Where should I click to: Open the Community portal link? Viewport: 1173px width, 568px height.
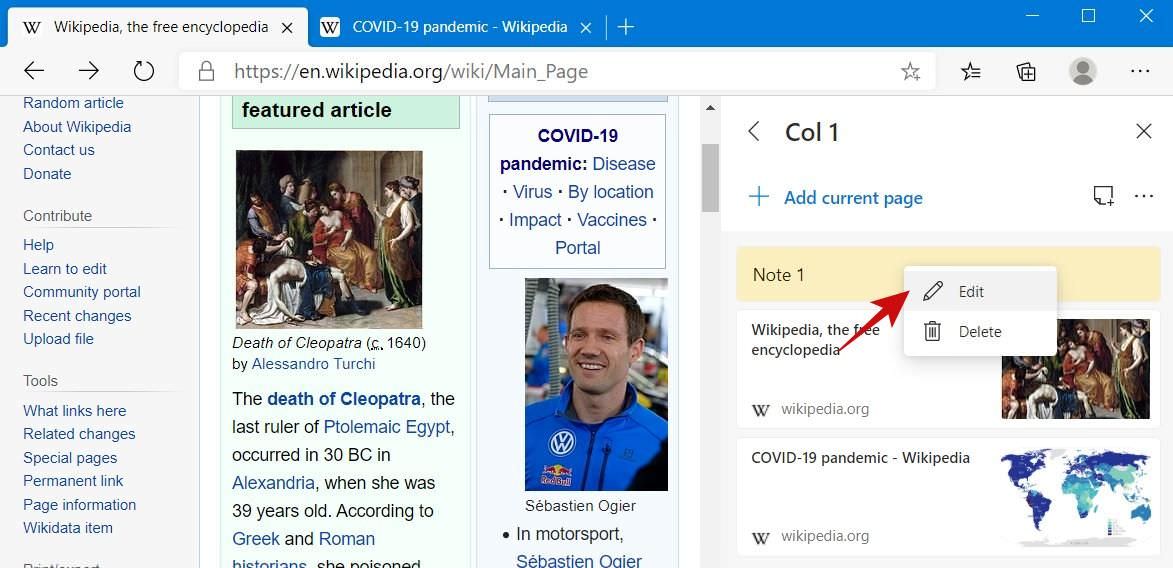point(82,292)
